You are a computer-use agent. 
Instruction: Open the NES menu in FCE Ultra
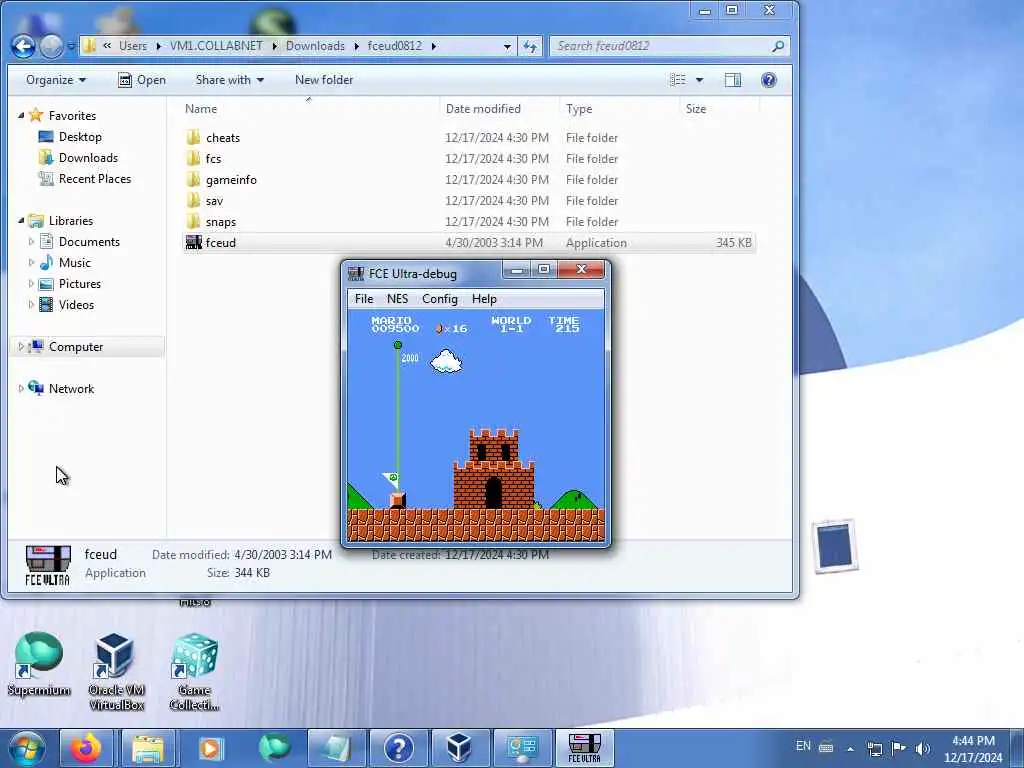397,298
